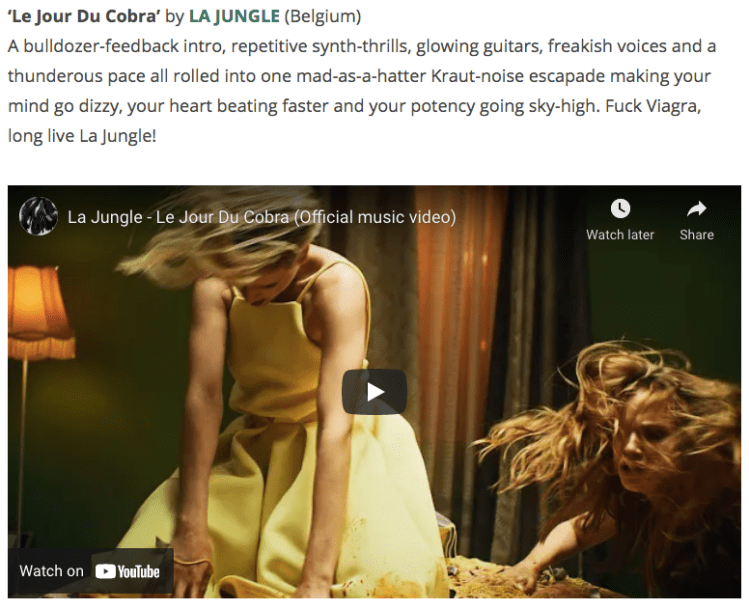The width and height of the screenshot is (749, 609).
Task: Click the 'Watch on' text in the video
Action: pyautogui.click(x=51, y=571)
